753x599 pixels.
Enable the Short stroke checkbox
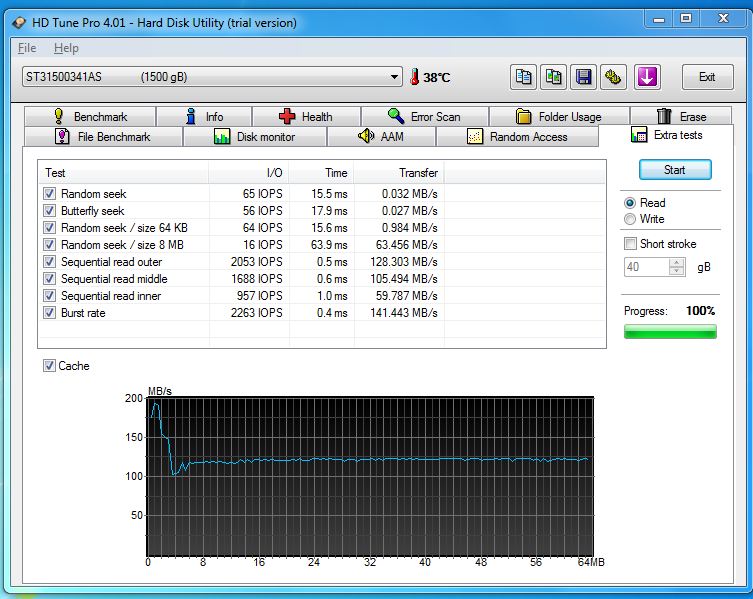630,244
